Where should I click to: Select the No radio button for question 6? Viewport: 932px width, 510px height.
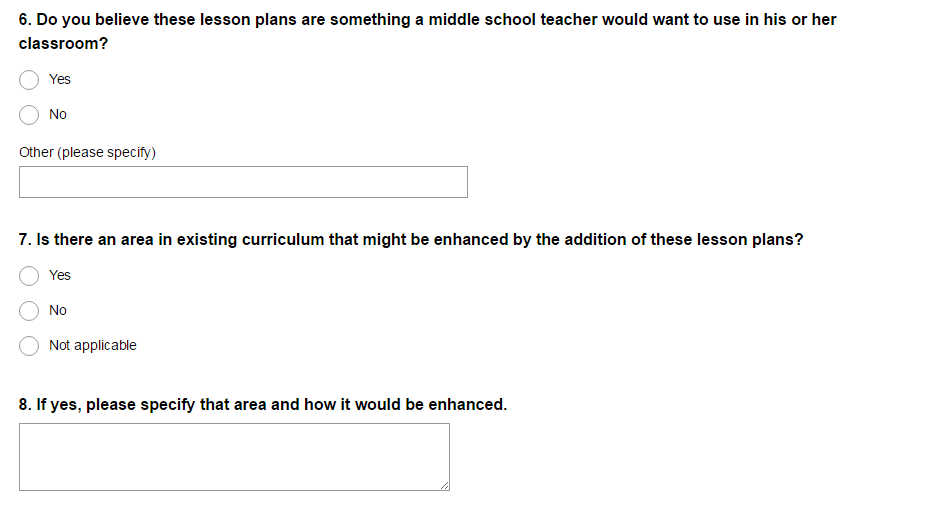pyautogui.click(x=29, y=114)
